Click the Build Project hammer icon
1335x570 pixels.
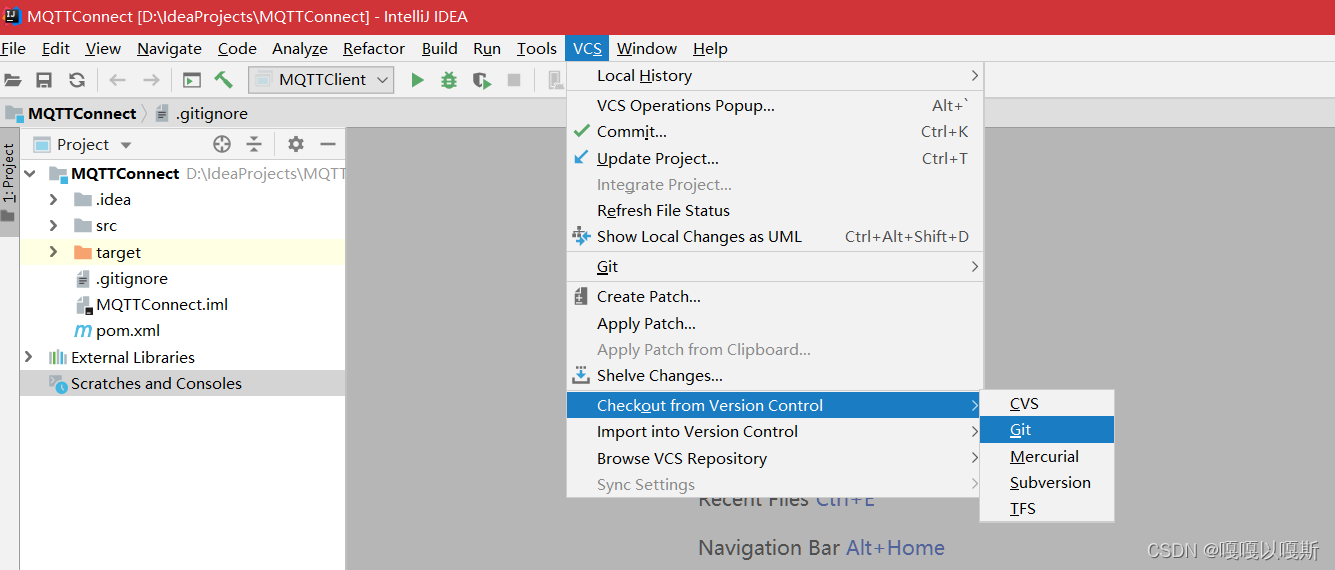[224, 80]
